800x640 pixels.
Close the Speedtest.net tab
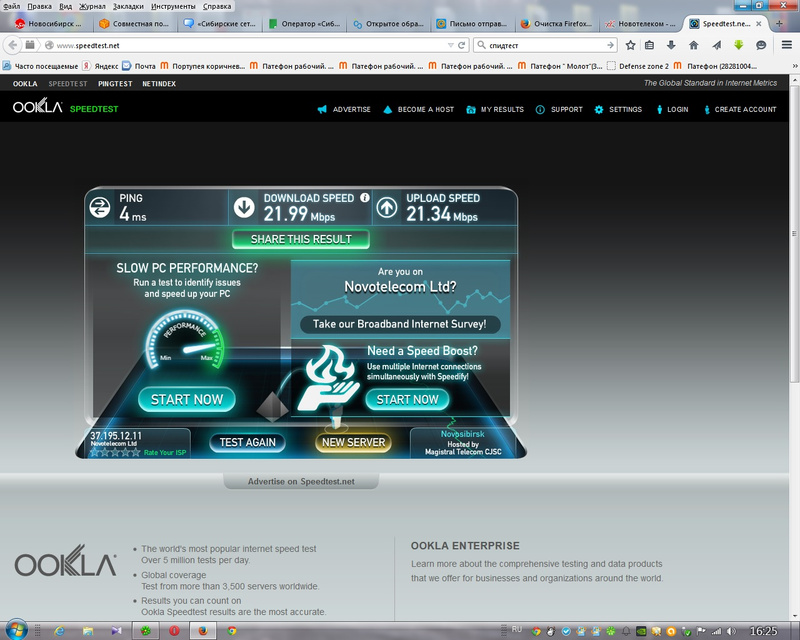point(759,23)
